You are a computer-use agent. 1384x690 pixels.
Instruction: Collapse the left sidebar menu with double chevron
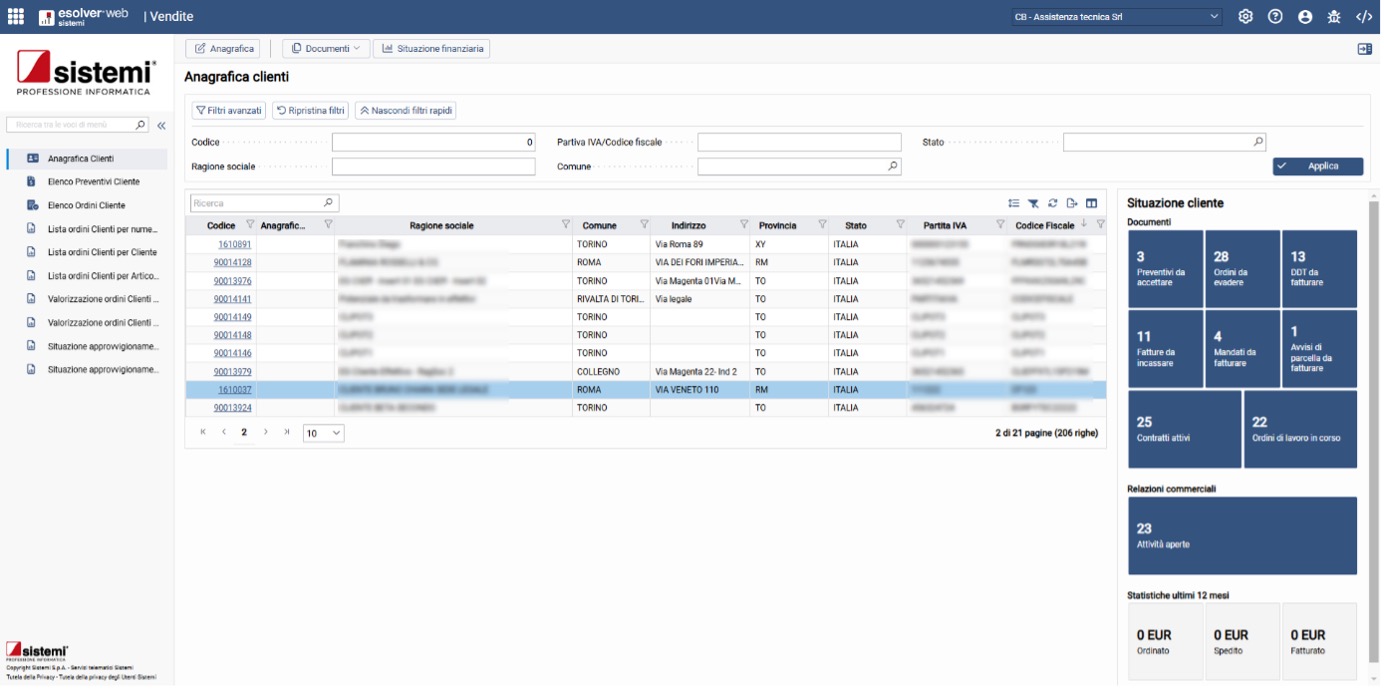point(161,126)
